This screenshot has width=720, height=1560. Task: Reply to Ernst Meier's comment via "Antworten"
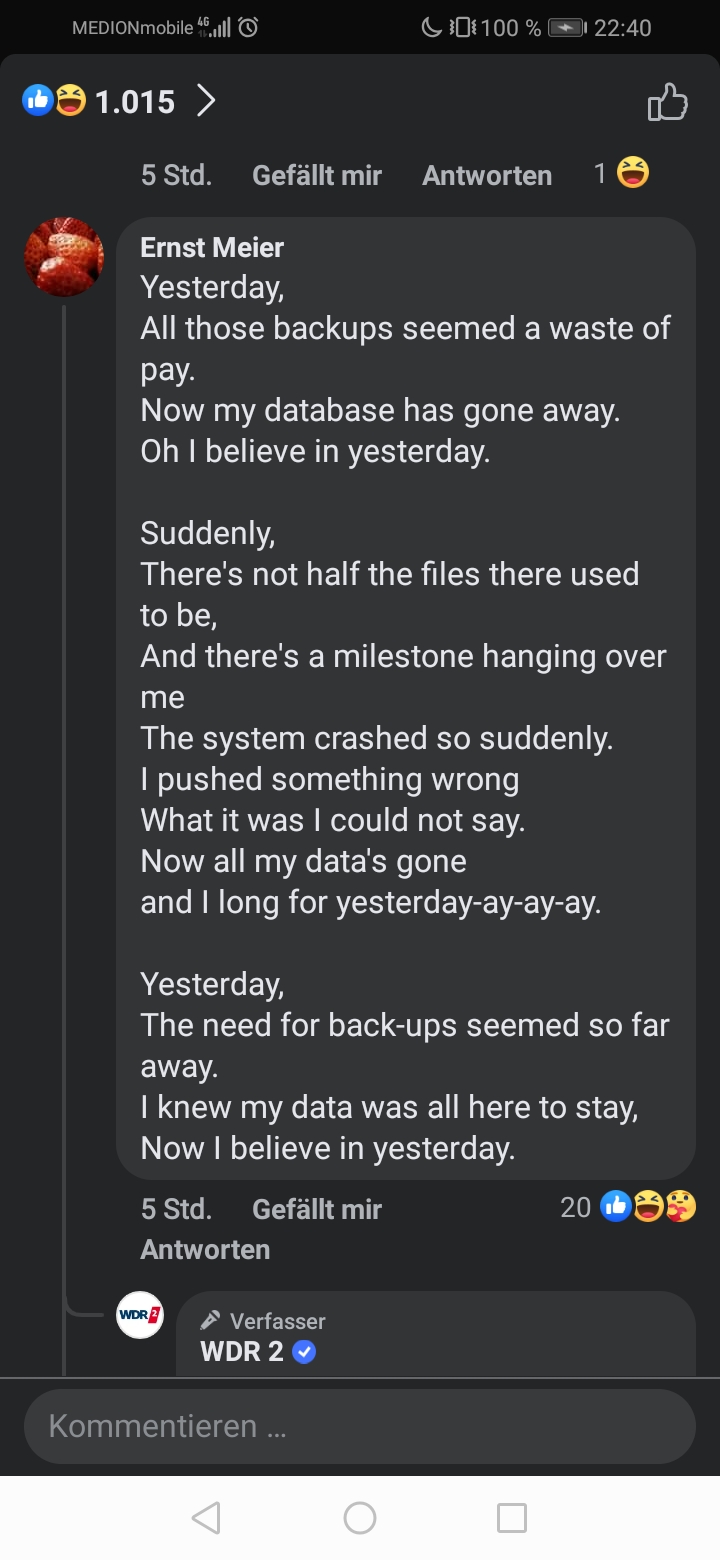pos(205,1249)
